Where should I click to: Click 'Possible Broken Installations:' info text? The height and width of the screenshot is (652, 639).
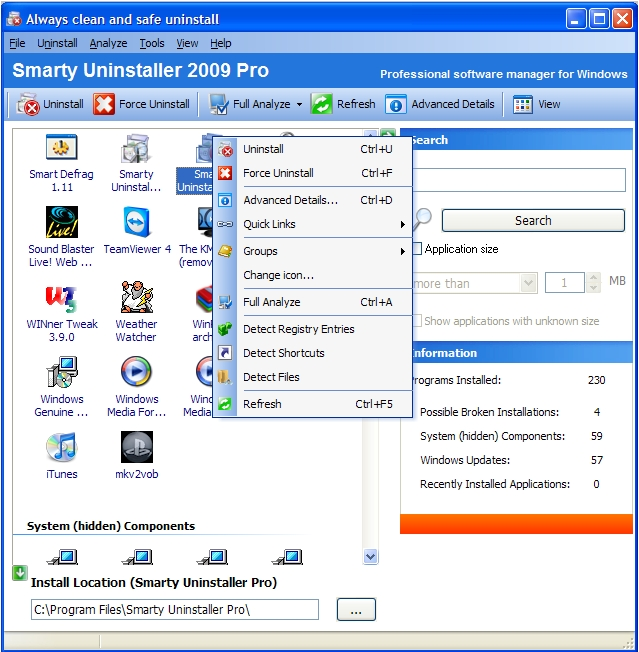pyautogui.click(x=489, y=412)
